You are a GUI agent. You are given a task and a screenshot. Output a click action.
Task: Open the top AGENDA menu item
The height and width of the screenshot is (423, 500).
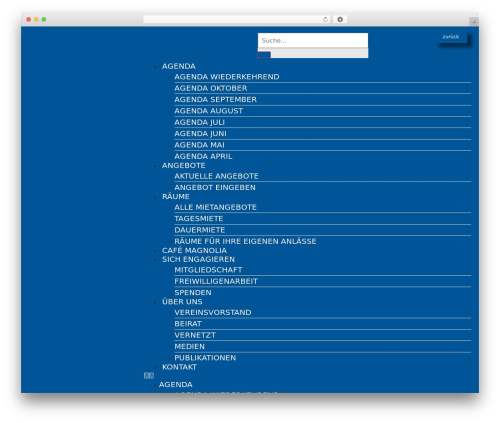179,66
